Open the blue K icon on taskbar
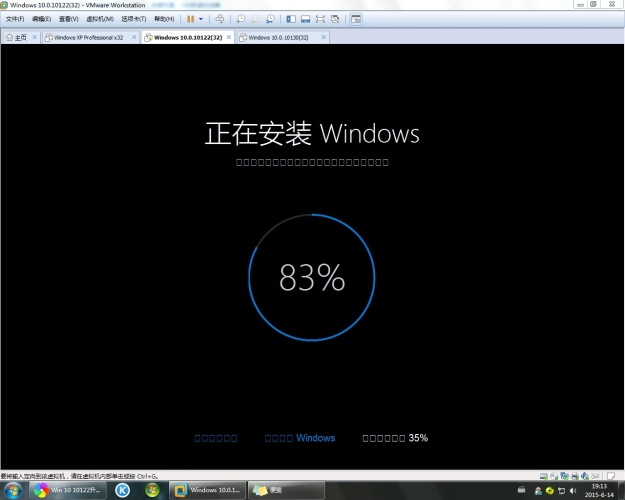 pos(122,490)
